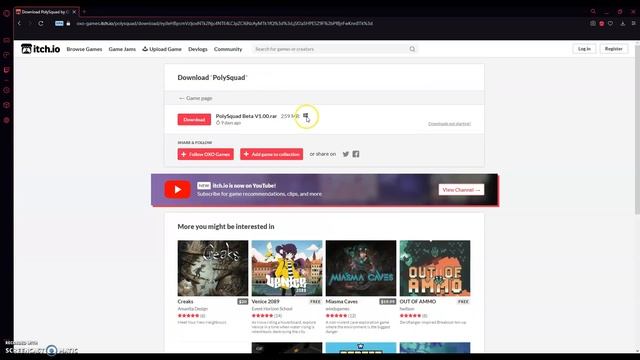Click the Venice 2089 title link
This screenshot has height=360, width=640.
pos(265,302)
